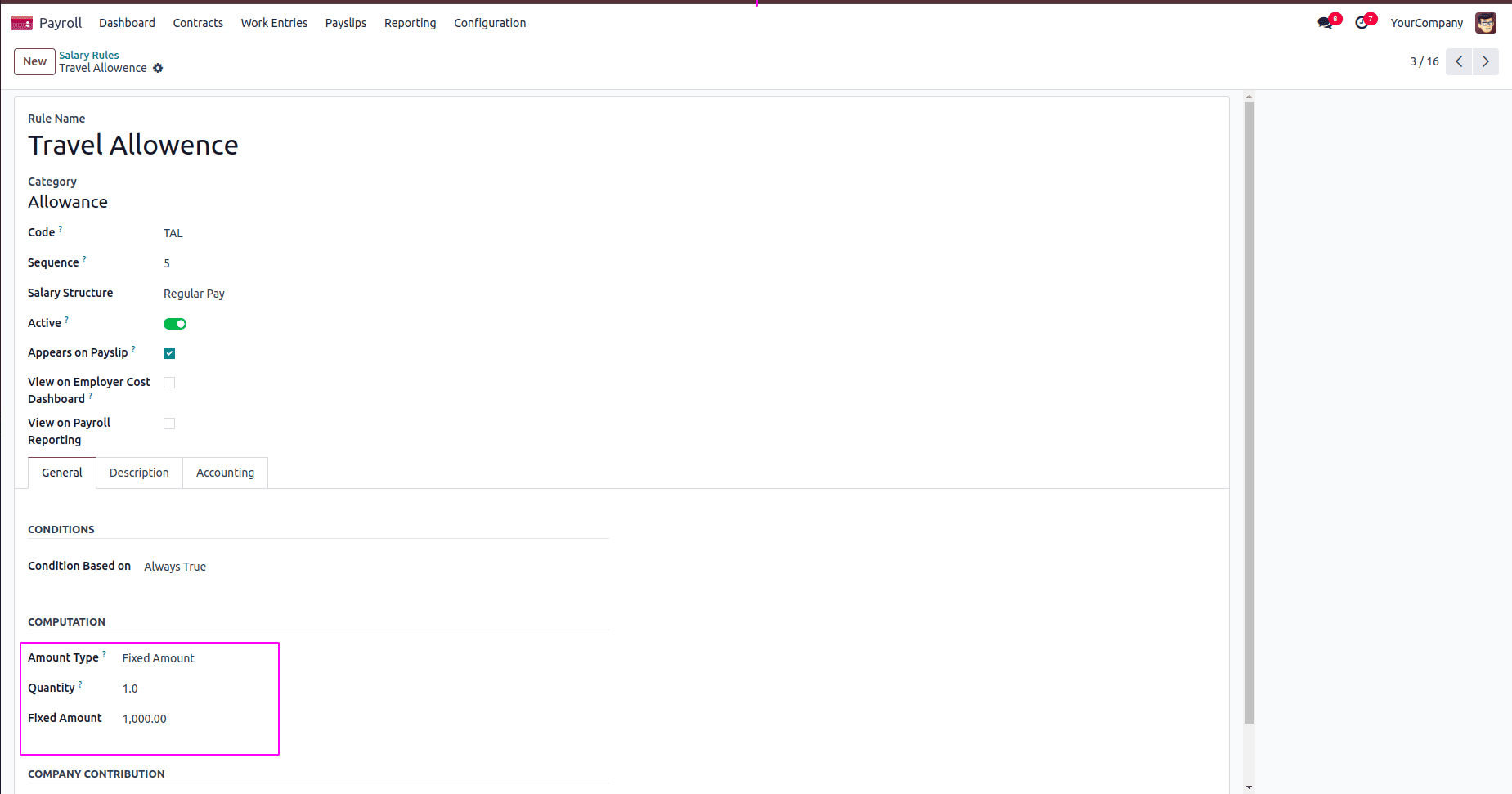Open the conversations messages icon
1512x794 pixels.
(x=1326, y=23)
